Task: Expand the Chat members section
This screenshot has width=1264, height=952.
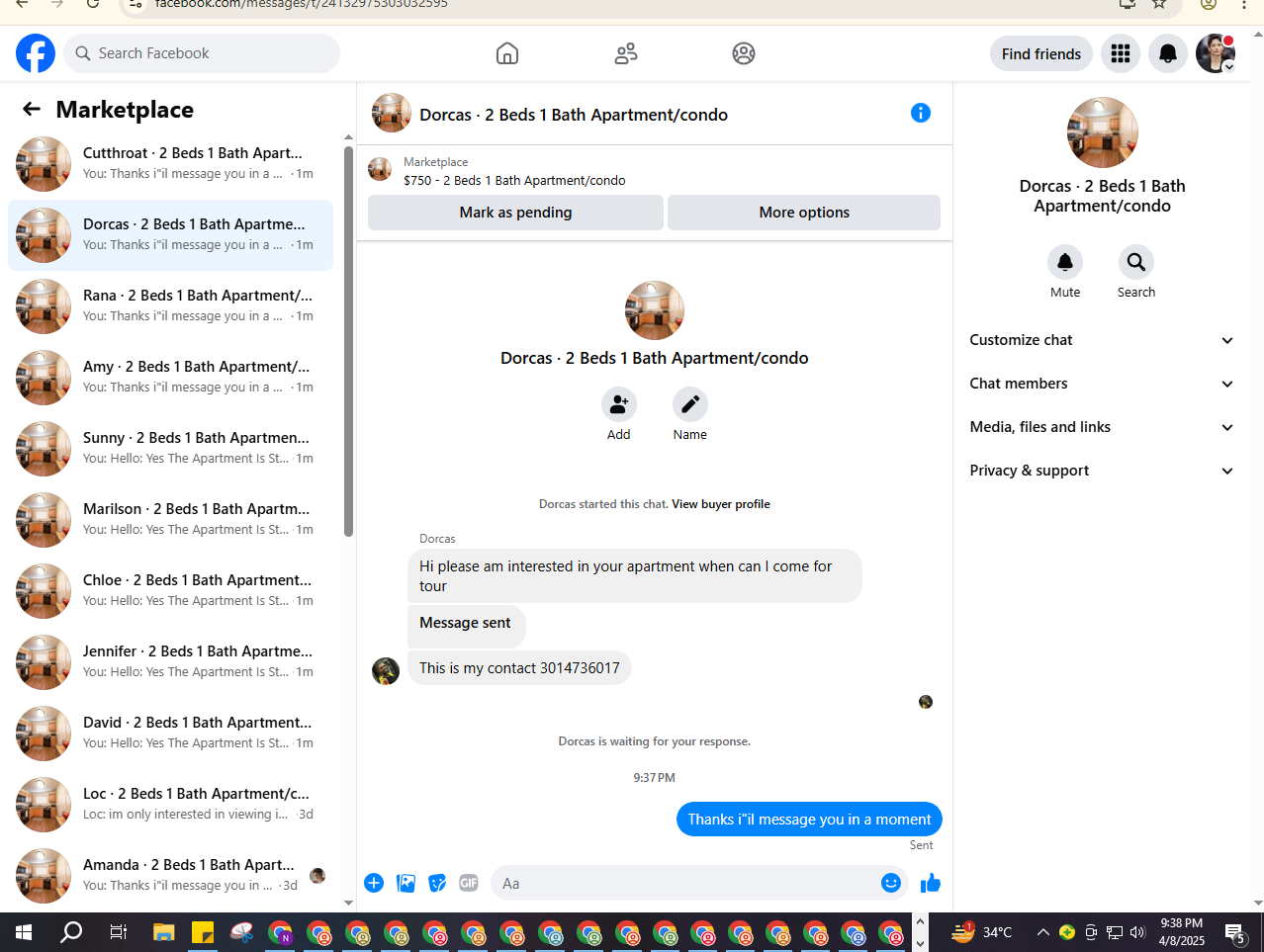Action: tap(1102, 384)
